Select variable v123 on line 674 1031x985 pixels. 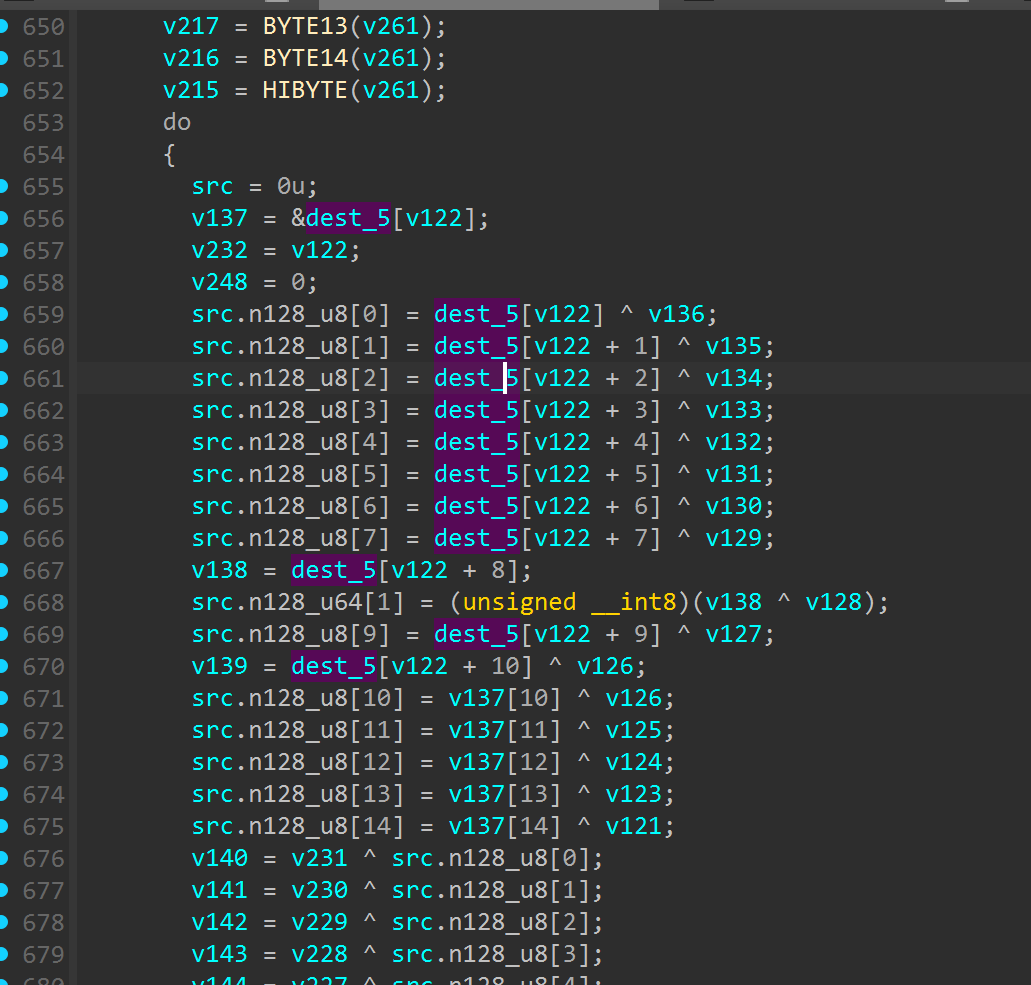(634, 794)
